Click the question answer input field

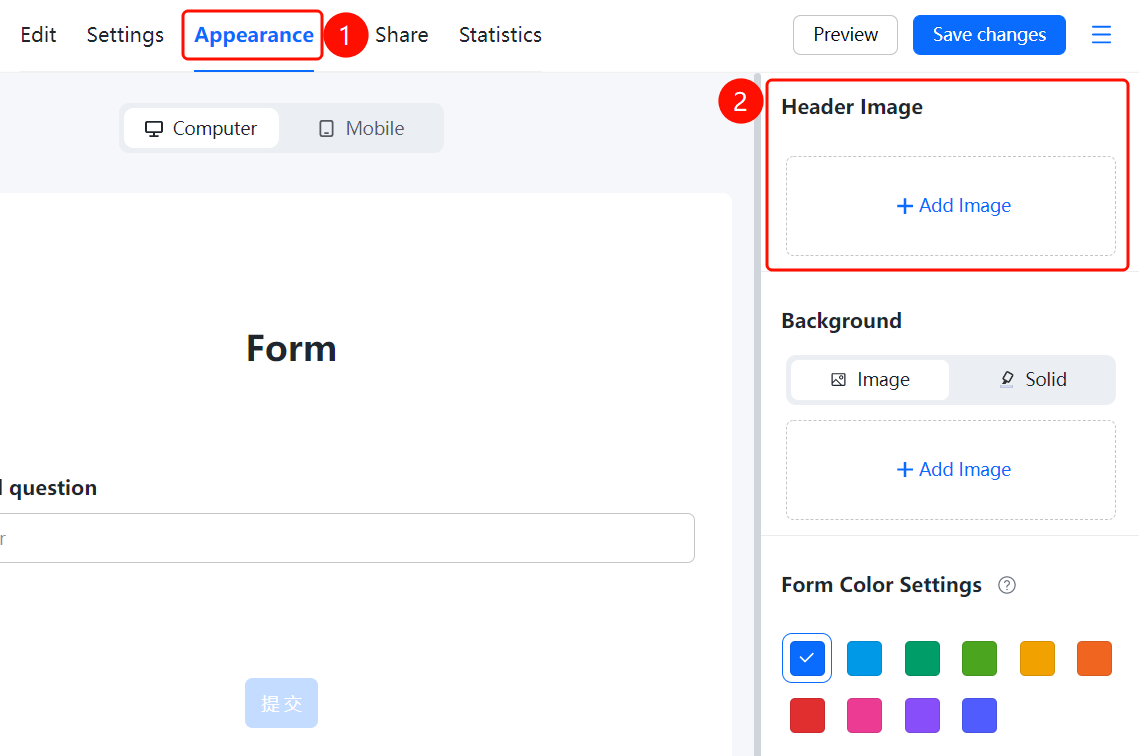click(x=347, y=538)
